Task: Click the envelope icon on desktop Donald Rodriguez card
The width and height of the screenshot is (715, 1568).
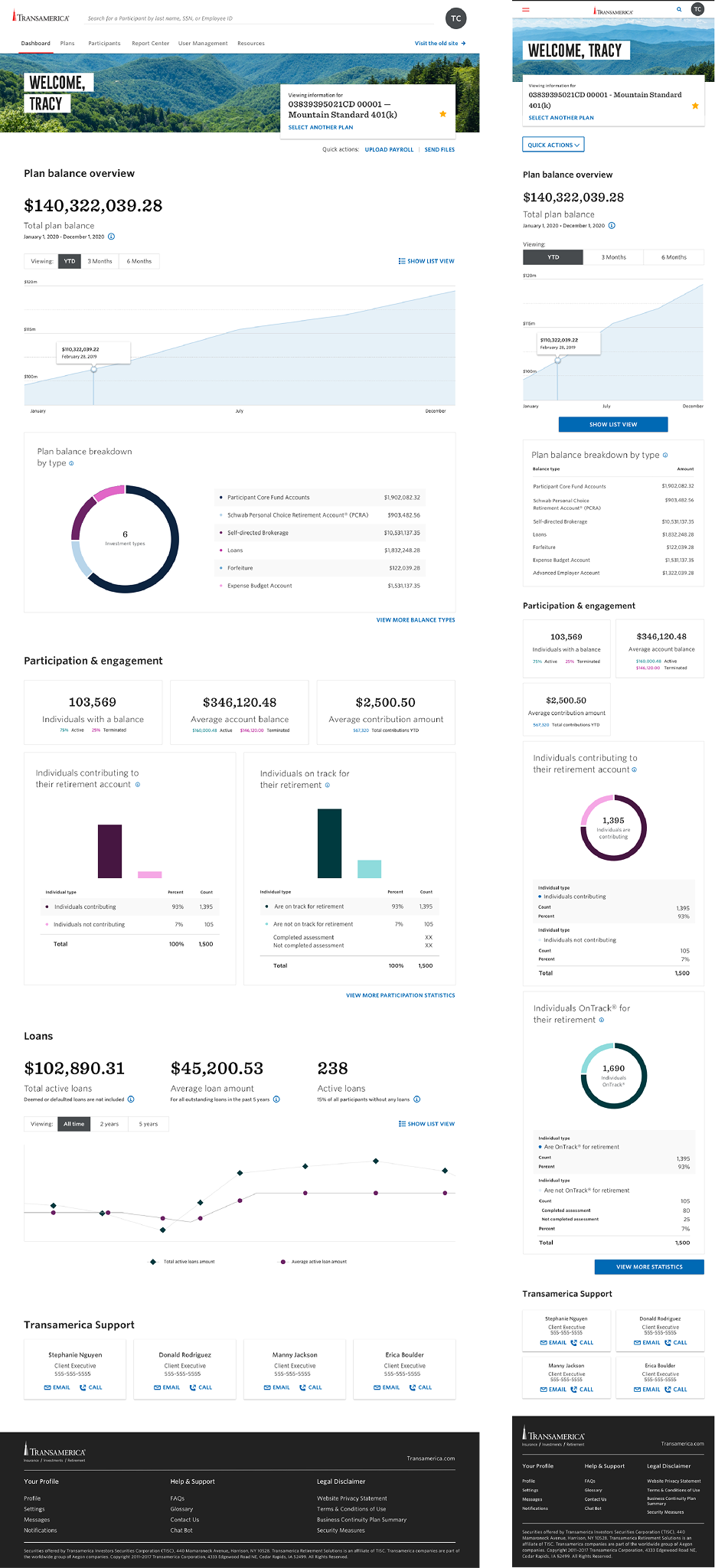Action: [157, 1387]
